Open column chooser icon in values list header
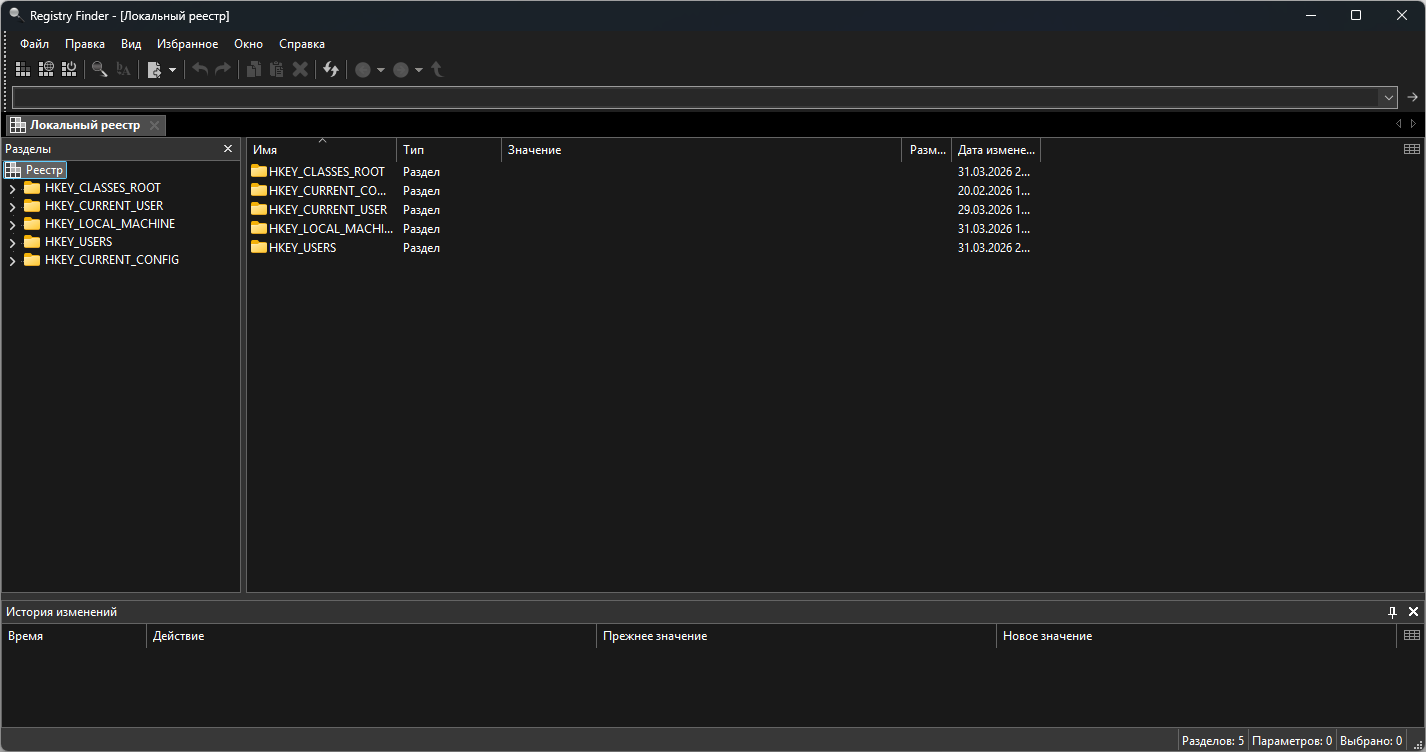 [x=1411, y=149]
